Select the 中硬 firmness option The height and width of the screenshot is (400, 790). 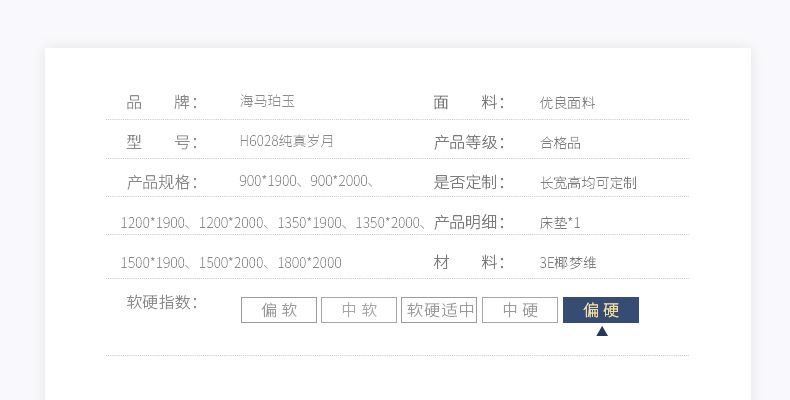[x=520, y=310]
